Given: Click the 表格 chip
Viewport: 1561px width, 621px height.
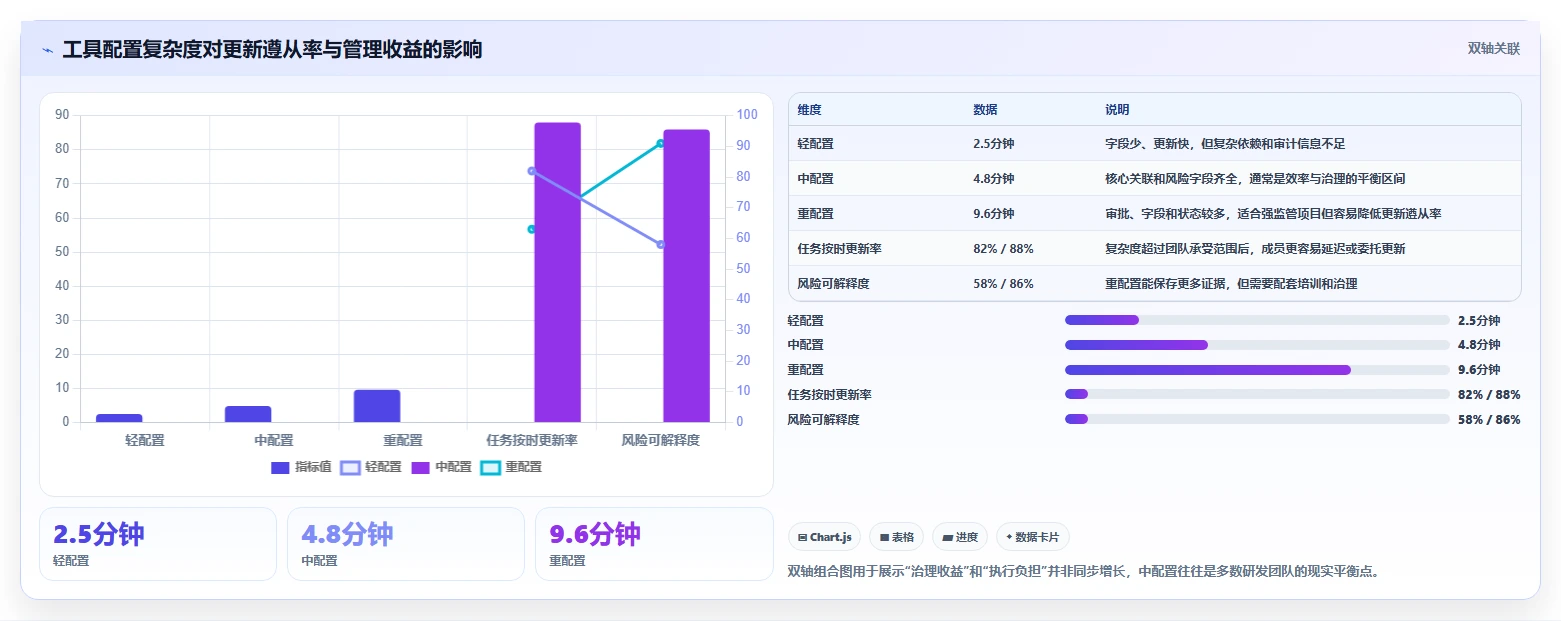Looking at the screenshot, I should pos(896,537).
